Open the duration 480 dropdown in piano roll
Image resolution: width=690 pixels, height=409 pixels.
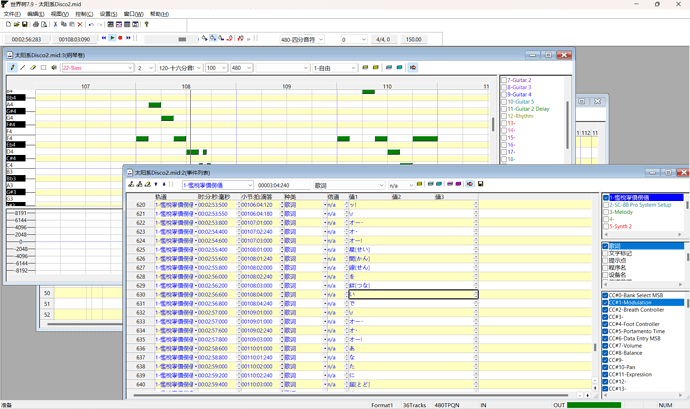click(x=249, y=68)
